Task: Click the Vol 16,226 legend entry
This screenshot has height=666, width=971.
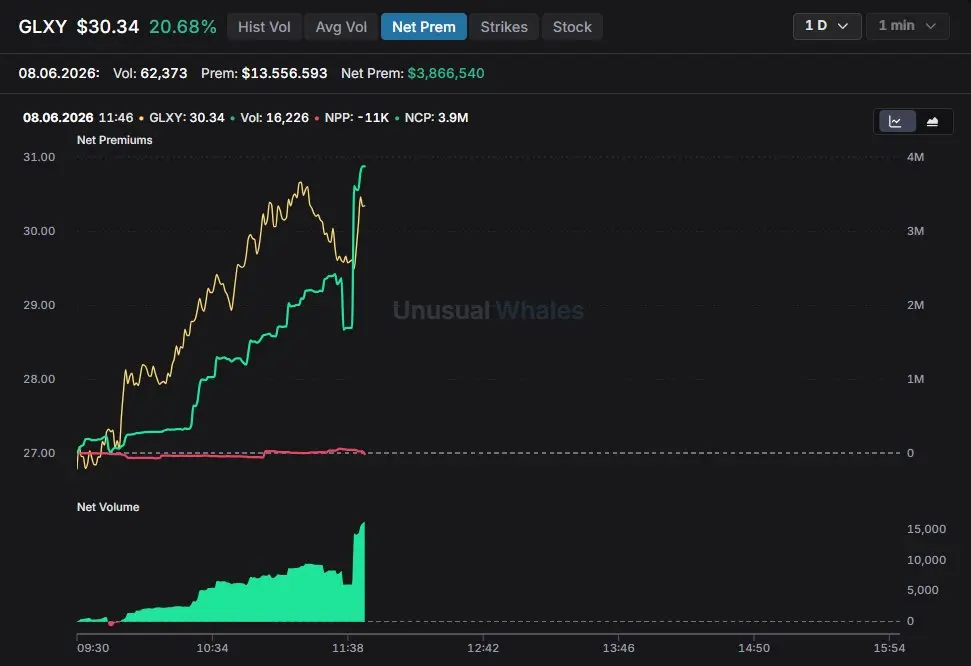Action: (x=274, y=118)
